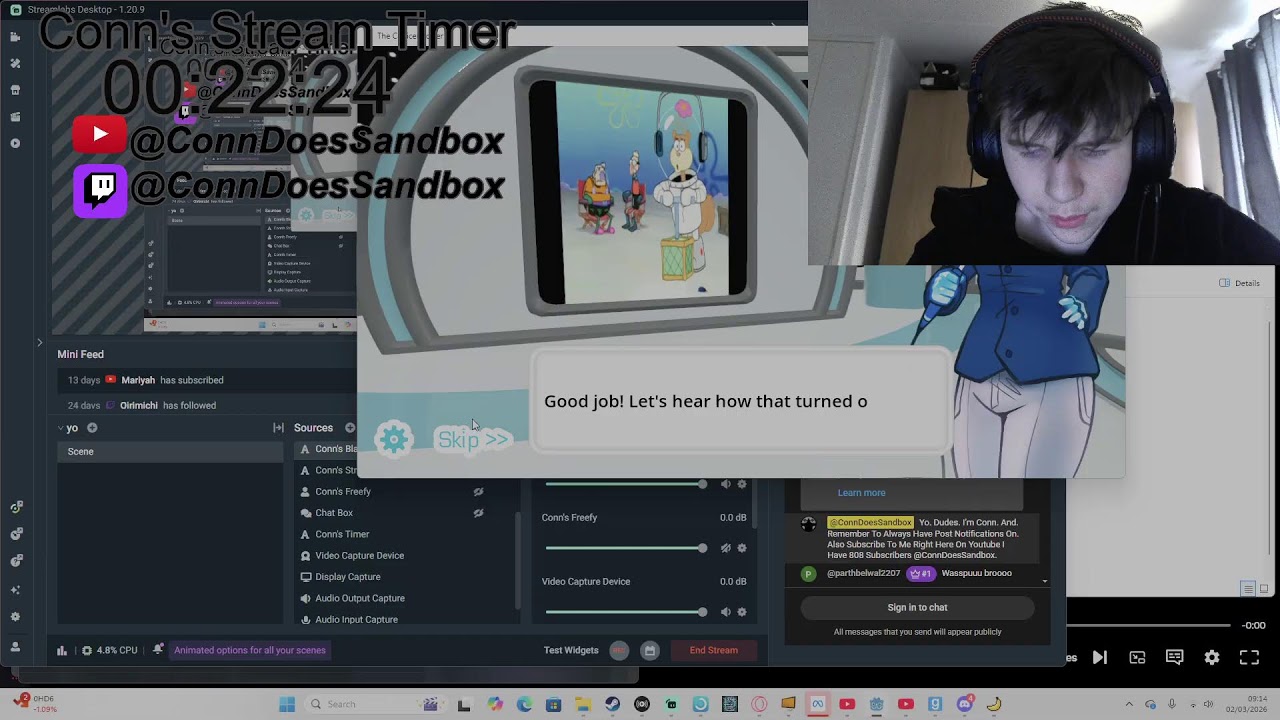Toggle subtitles icon in video player
This screenshot has height=720, width=1280.
pyautogui.click(x=1174, y=657)
